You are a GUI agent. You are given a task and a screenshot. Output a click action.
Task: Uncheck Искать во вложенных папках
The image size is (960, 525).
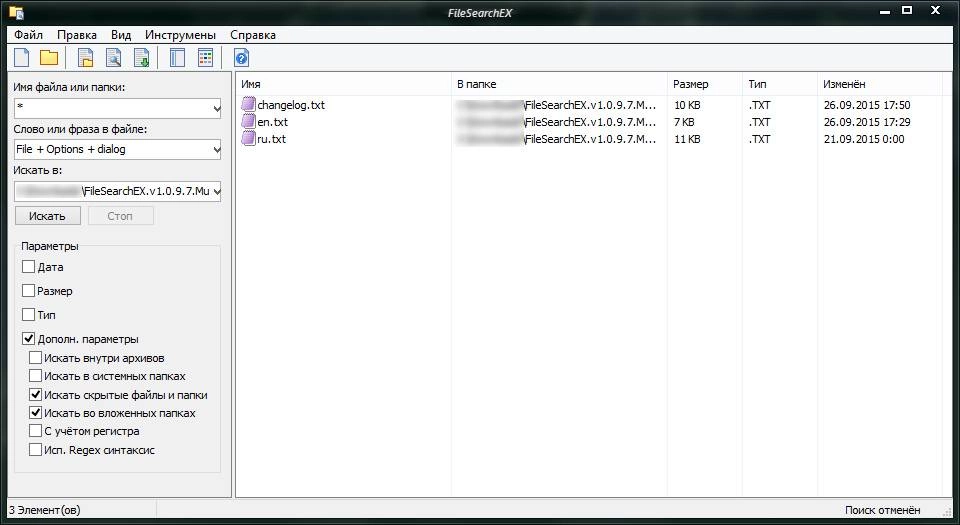pyautogui.click(x=36, y=413)
